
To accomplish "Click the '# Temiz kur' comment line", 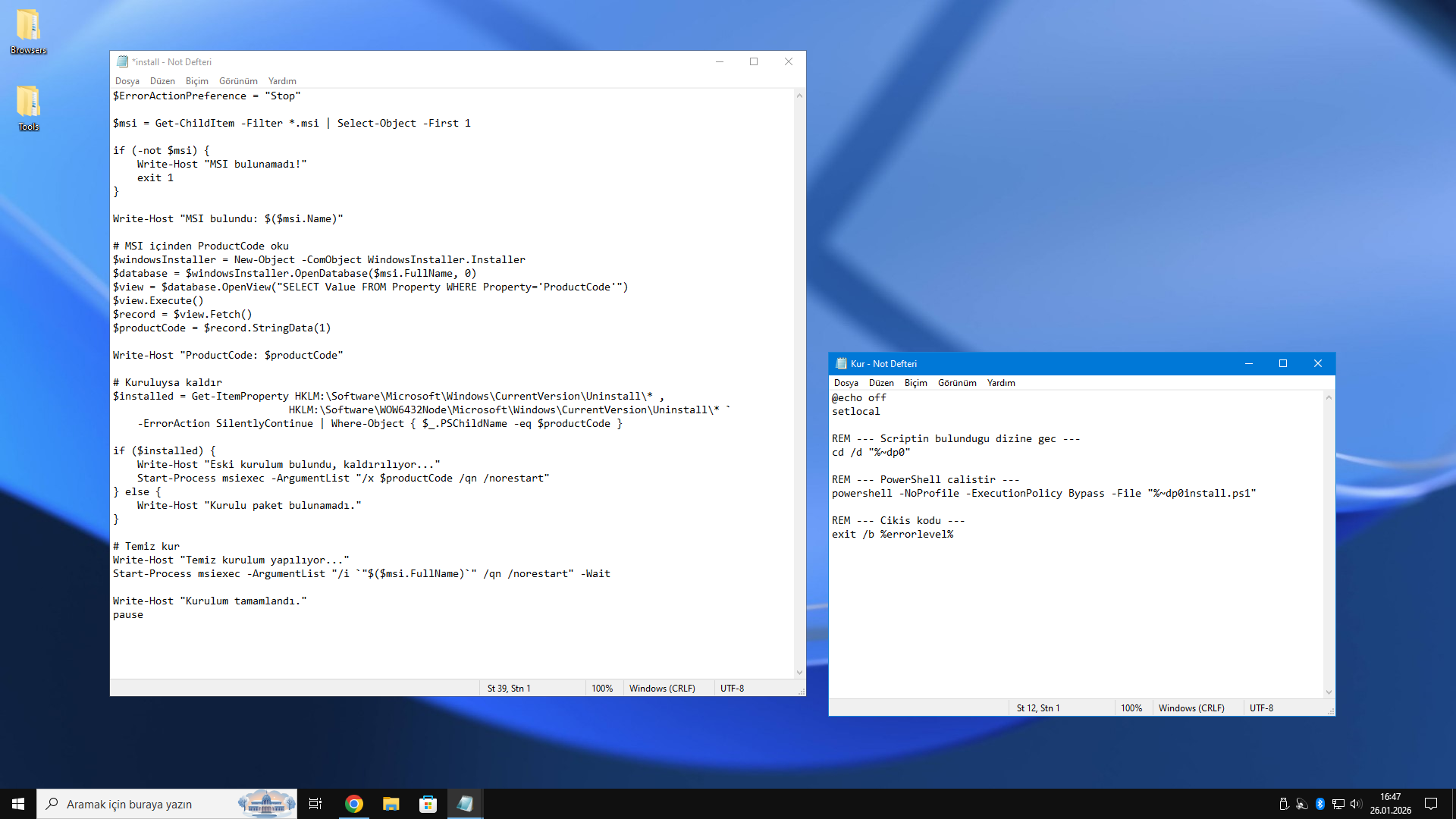I will coord(146,546).
